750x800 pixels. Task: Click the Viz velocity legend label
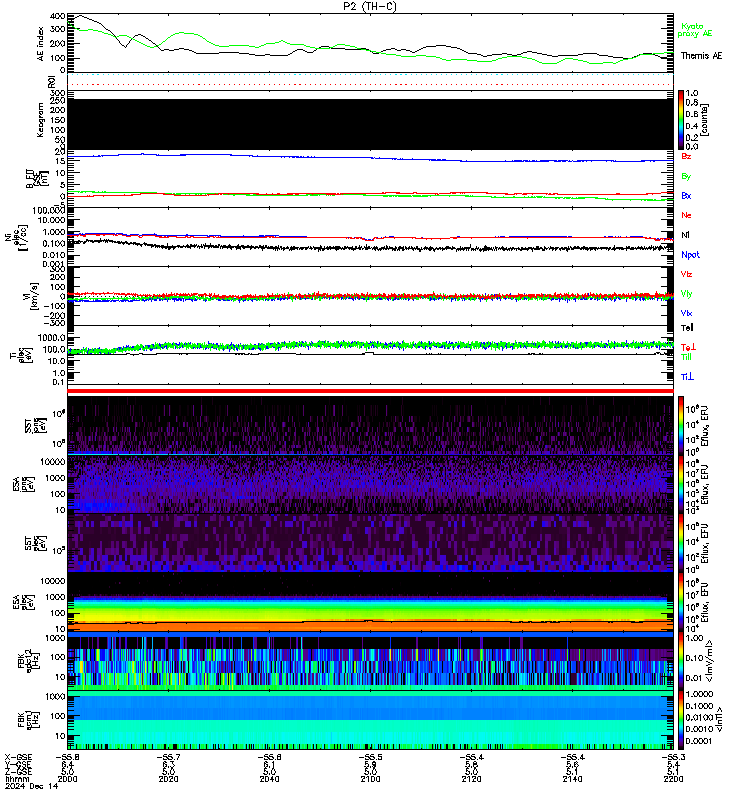pyautogui.click(x=686, y=274)
